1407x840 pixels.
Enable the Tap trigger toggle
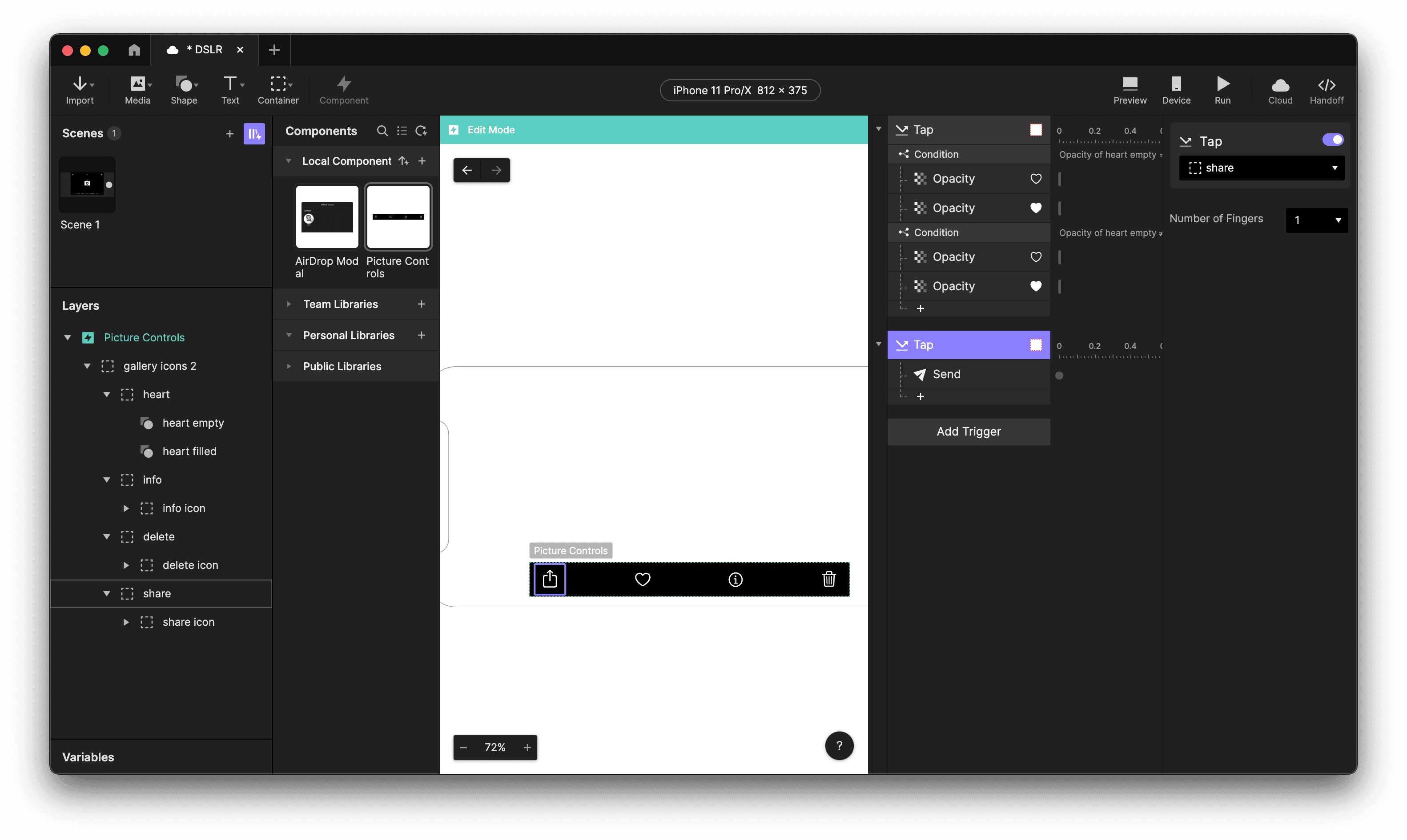(x=1333, y=139)
